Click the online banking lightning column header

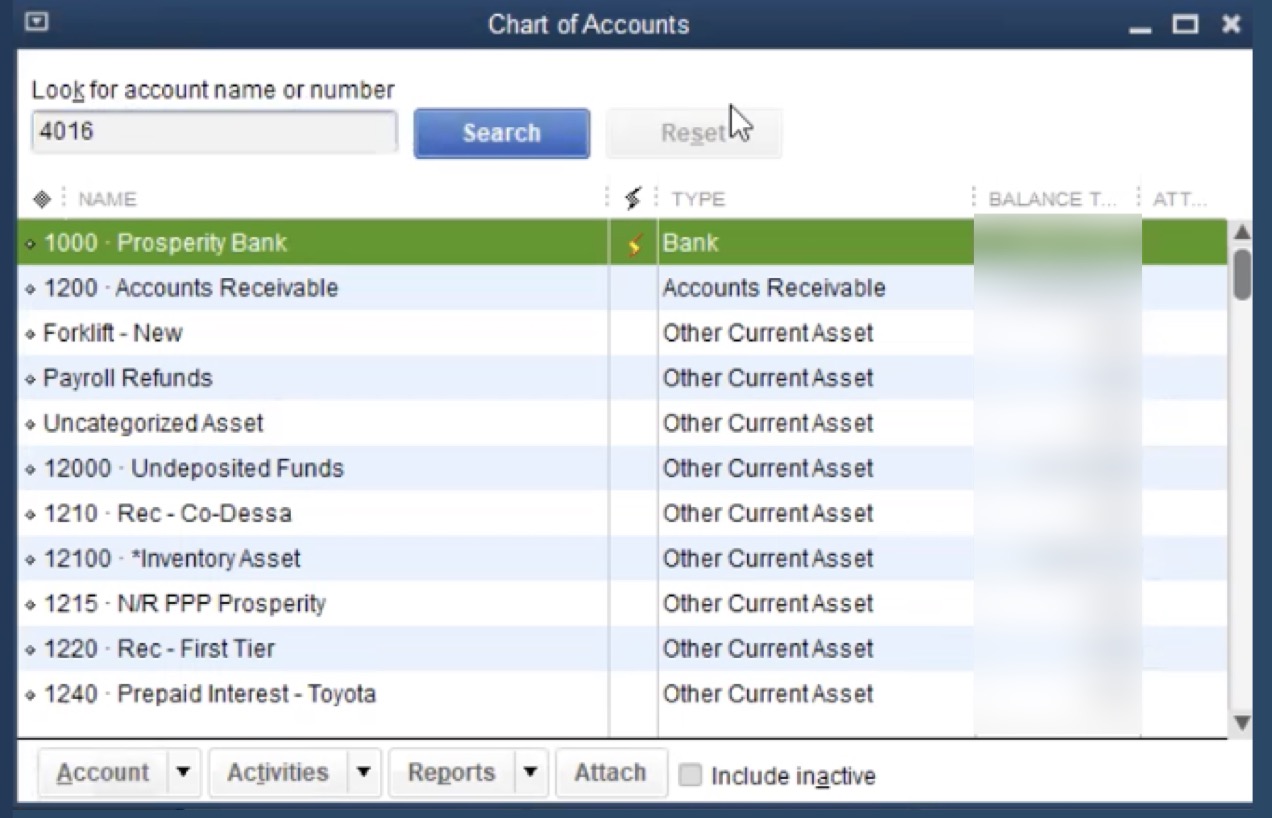632,199
